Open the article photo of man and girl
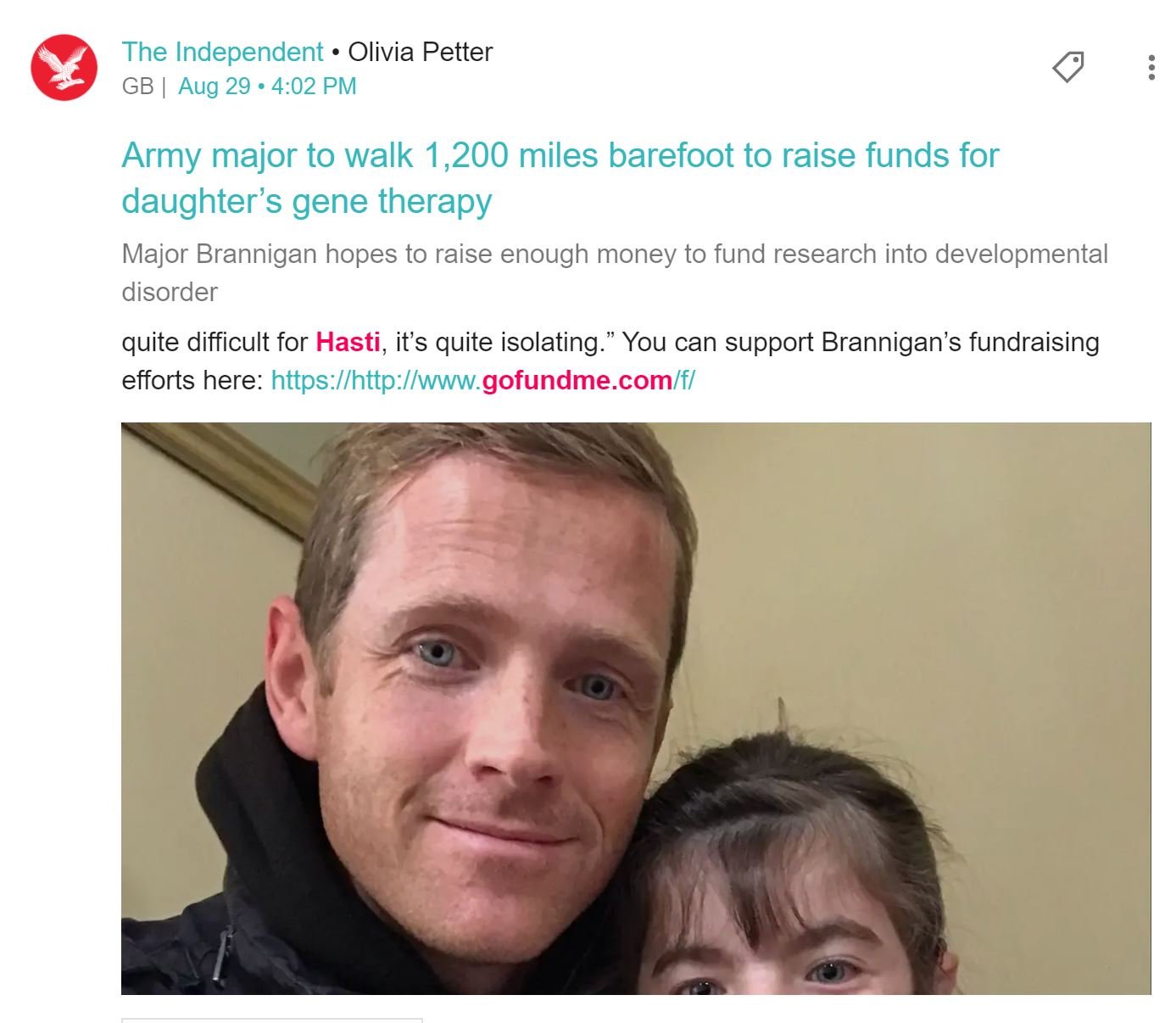 [x=636, y=708]
